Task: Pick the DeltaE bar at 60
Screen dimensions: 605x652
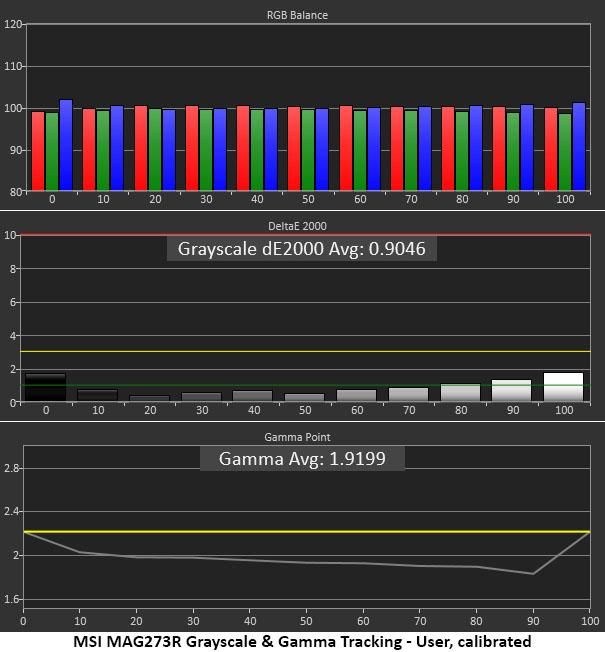Action: [356, 395]
